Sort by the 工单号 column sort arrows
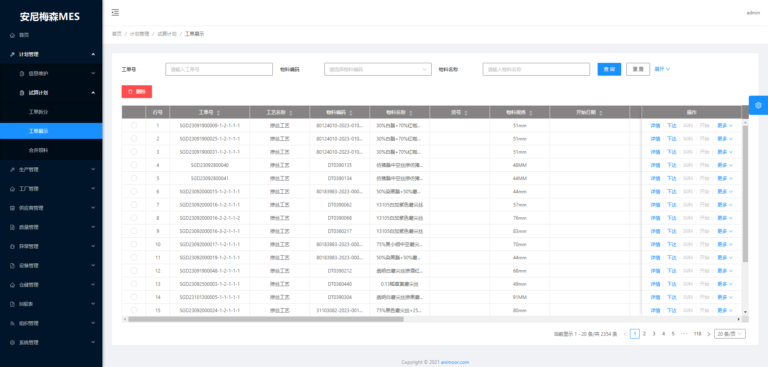The width and height of the screenshot is (768, 367). pos(218,113)
